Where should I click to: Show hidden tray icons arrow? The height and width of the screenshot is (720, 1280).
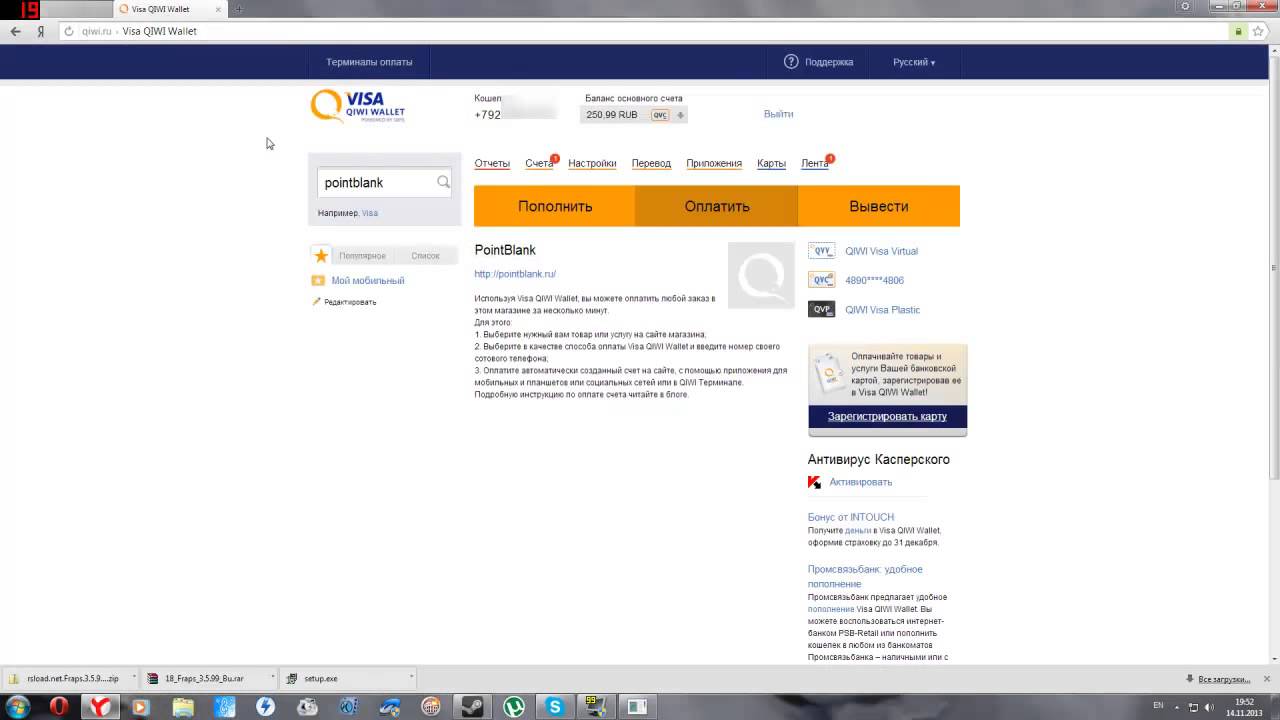point(1177,707)
